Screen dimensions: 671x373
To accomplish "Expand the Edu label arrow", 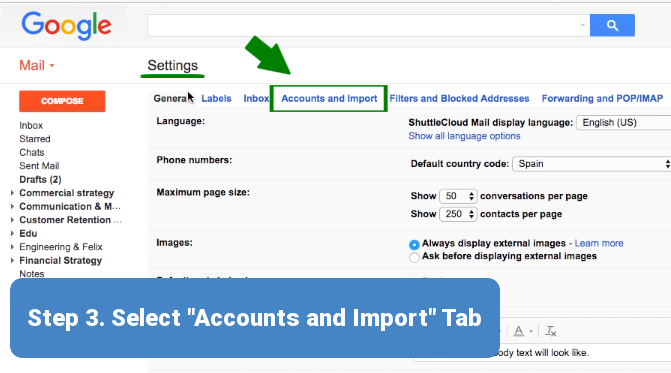I will pyautogui.click(x=12, y=234).
